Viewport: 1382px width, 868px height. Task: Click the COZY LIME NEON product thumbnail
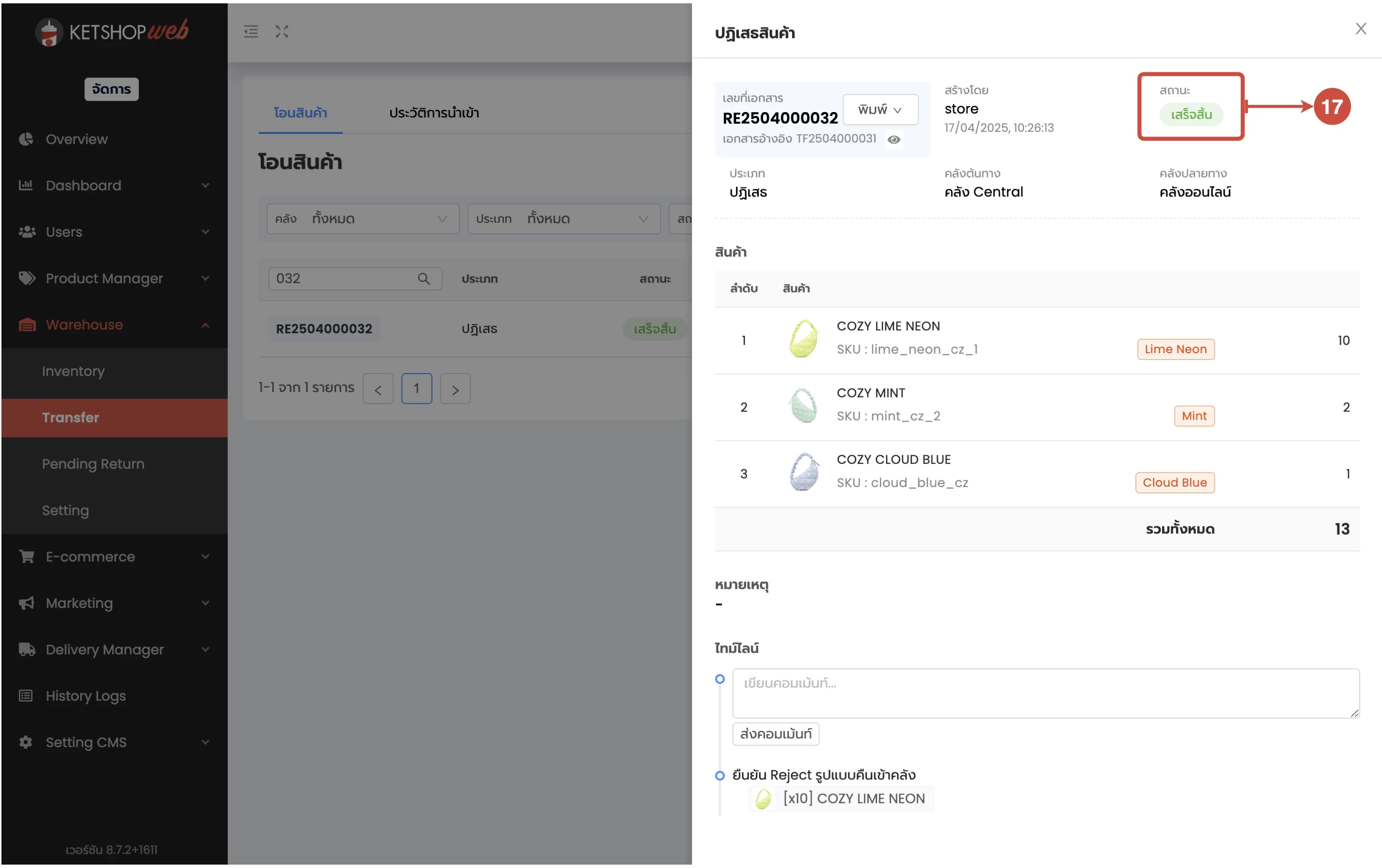pyautogui.click(x=803, y=340)
